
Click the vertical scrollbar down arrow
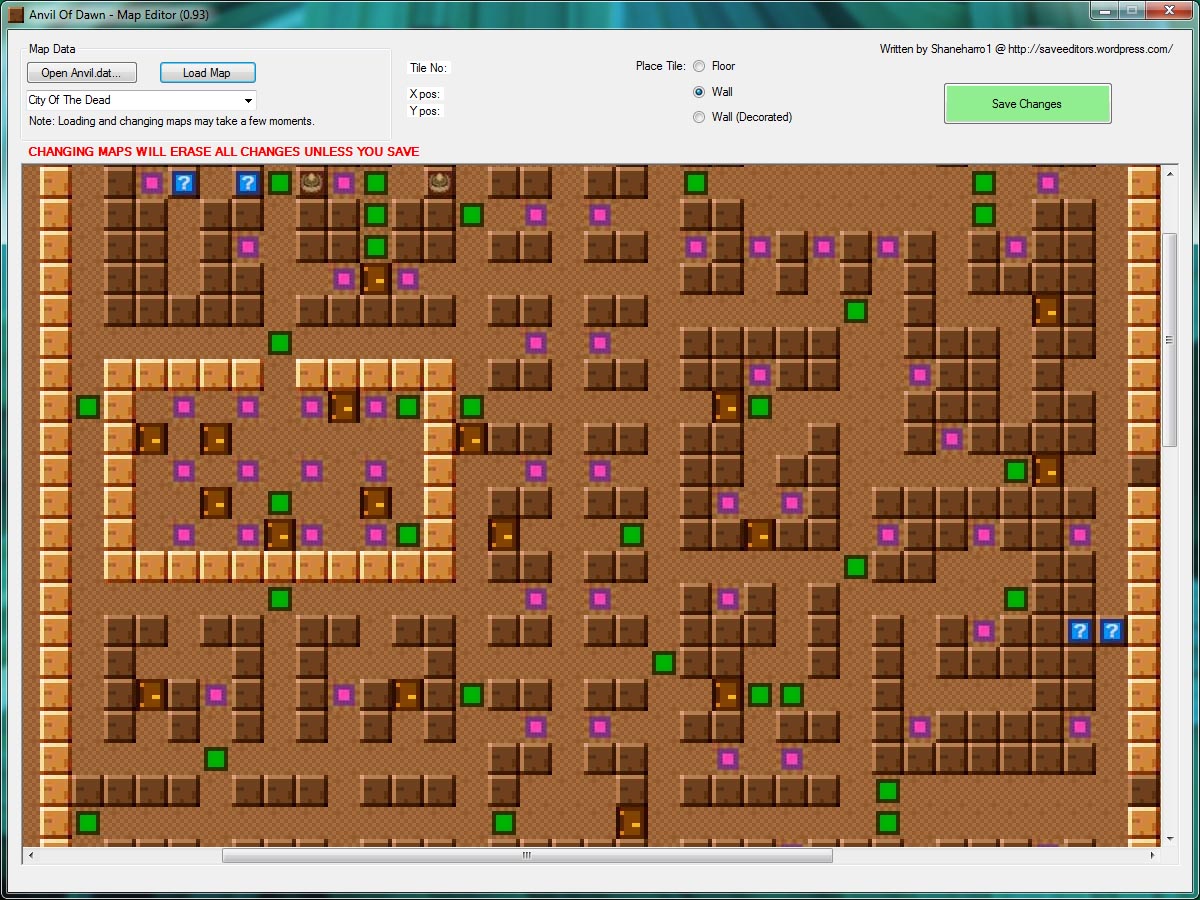pos(1169,839)
